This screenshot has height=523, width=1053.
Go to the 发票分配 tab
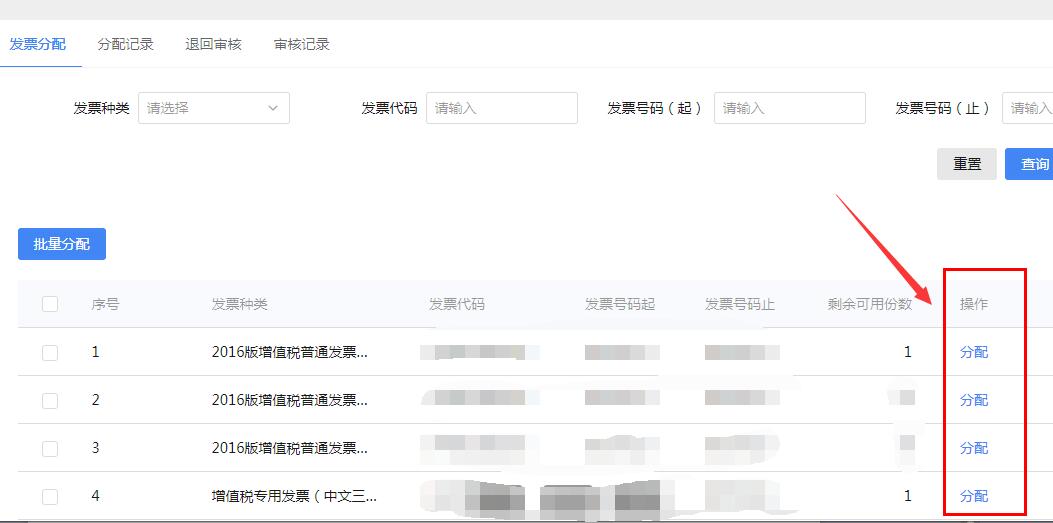37,44
